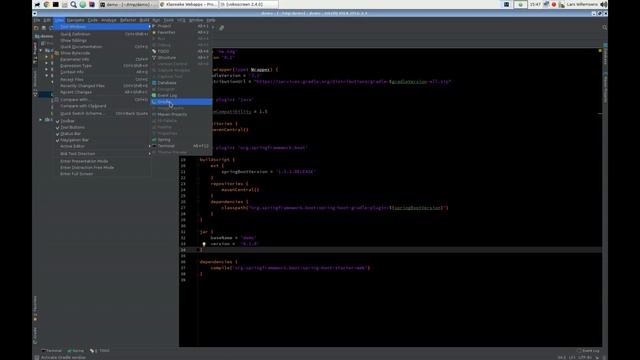Click the tool window toggle icon in status bar corner
The height and width of the screenshot is (360, 640).
click(x=37, y=358)
